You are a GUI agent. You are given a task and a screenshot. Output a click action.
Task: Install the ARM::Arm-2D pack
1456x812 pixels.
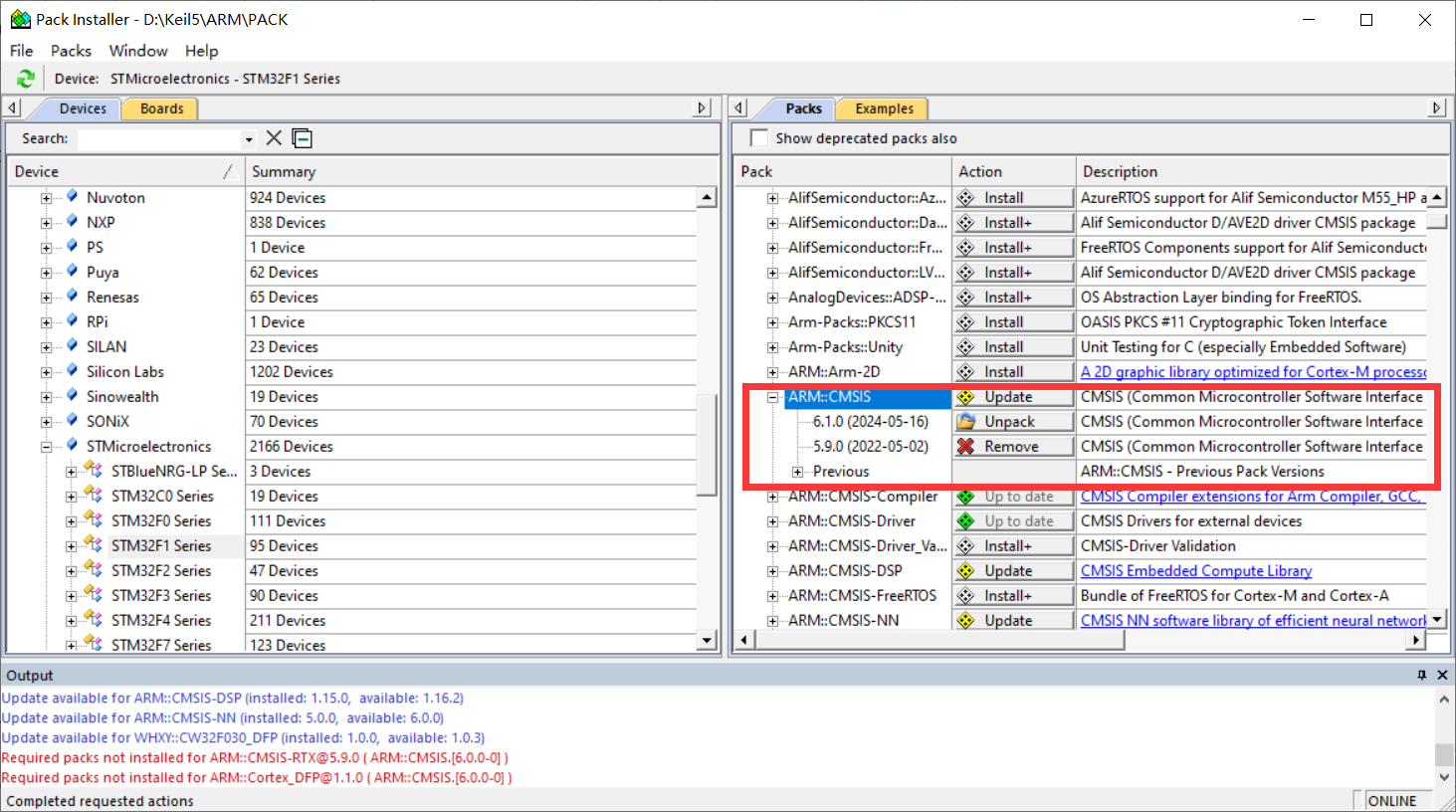(x=1013, y=372)
